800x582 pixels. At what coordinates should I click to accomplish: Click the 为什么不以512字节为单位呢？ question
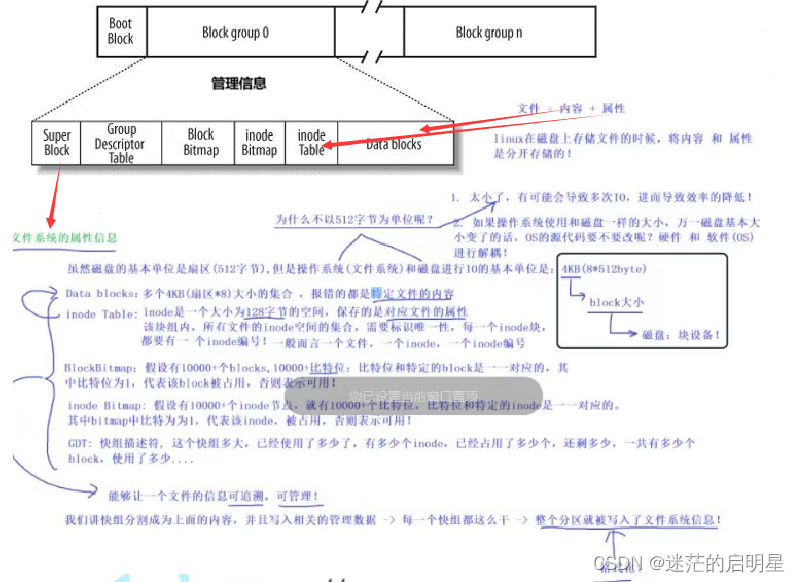[355, 220]
